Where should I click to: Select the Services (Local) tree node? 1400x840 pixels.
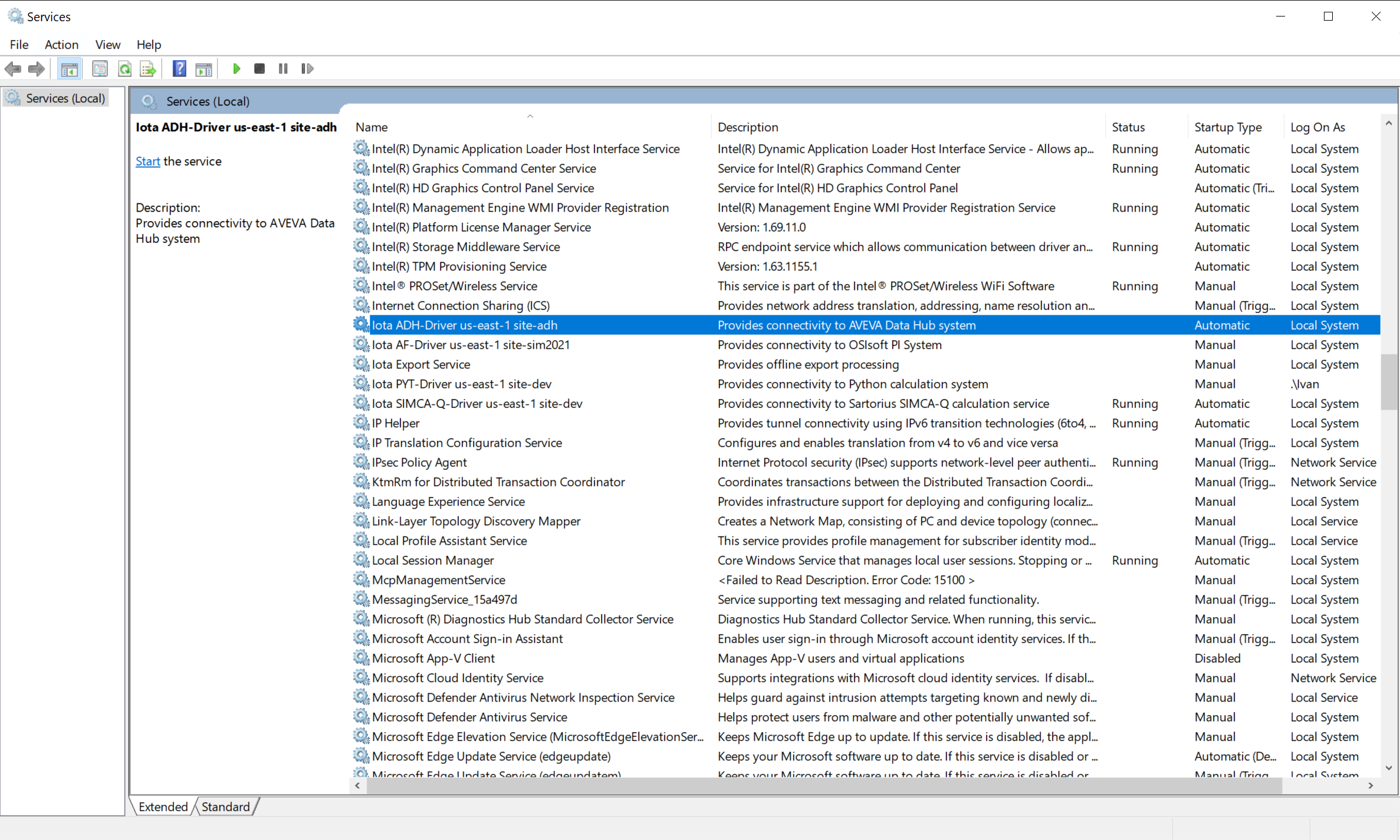57,98
